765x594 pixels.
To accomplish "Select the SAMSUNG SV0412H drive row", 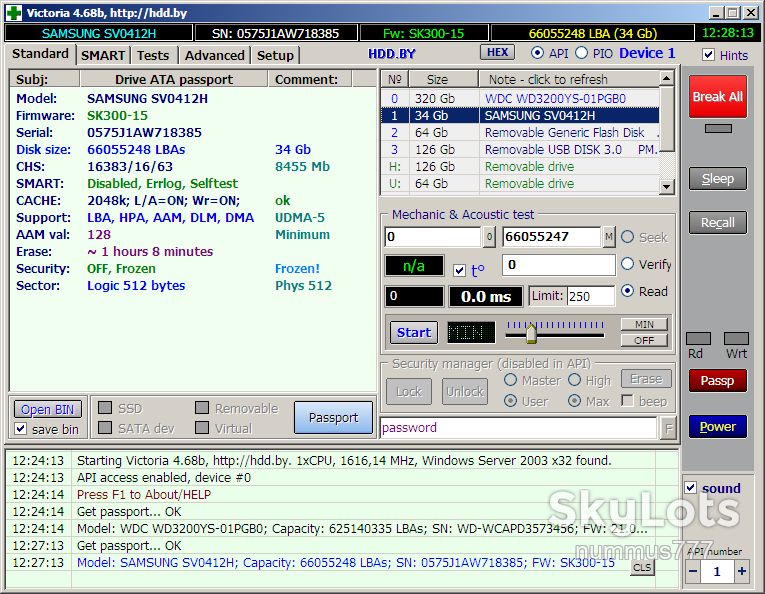I will click(520, 116).
